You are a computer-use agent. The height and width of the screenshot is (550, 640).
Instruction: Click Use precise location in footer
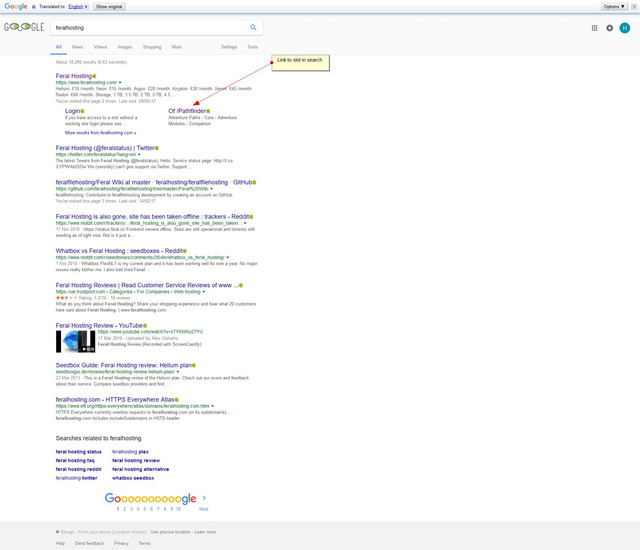pos(170,532)
